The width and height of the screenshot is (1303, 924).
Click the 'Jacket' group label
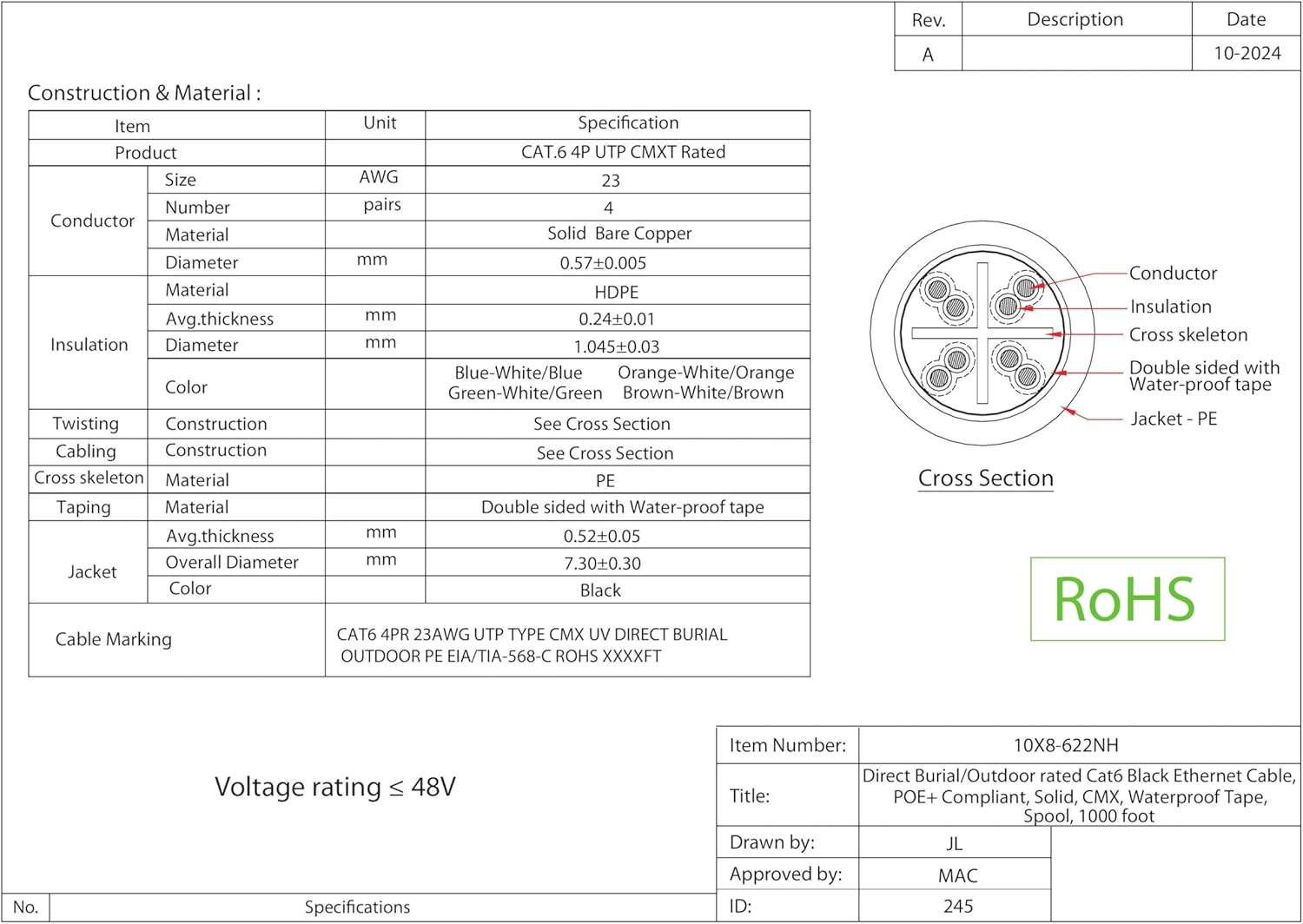point(92,572)
